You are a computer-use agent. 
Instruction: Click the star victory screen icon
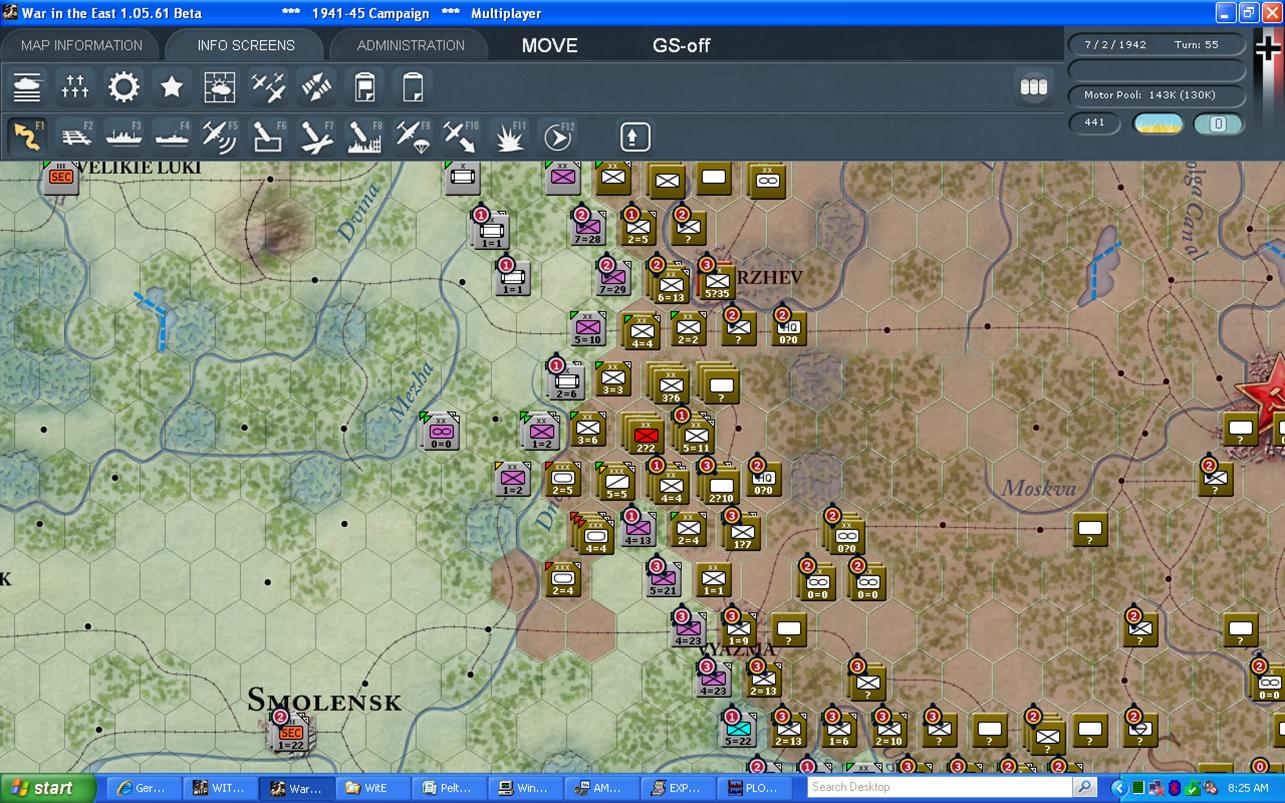pos(171,88)
